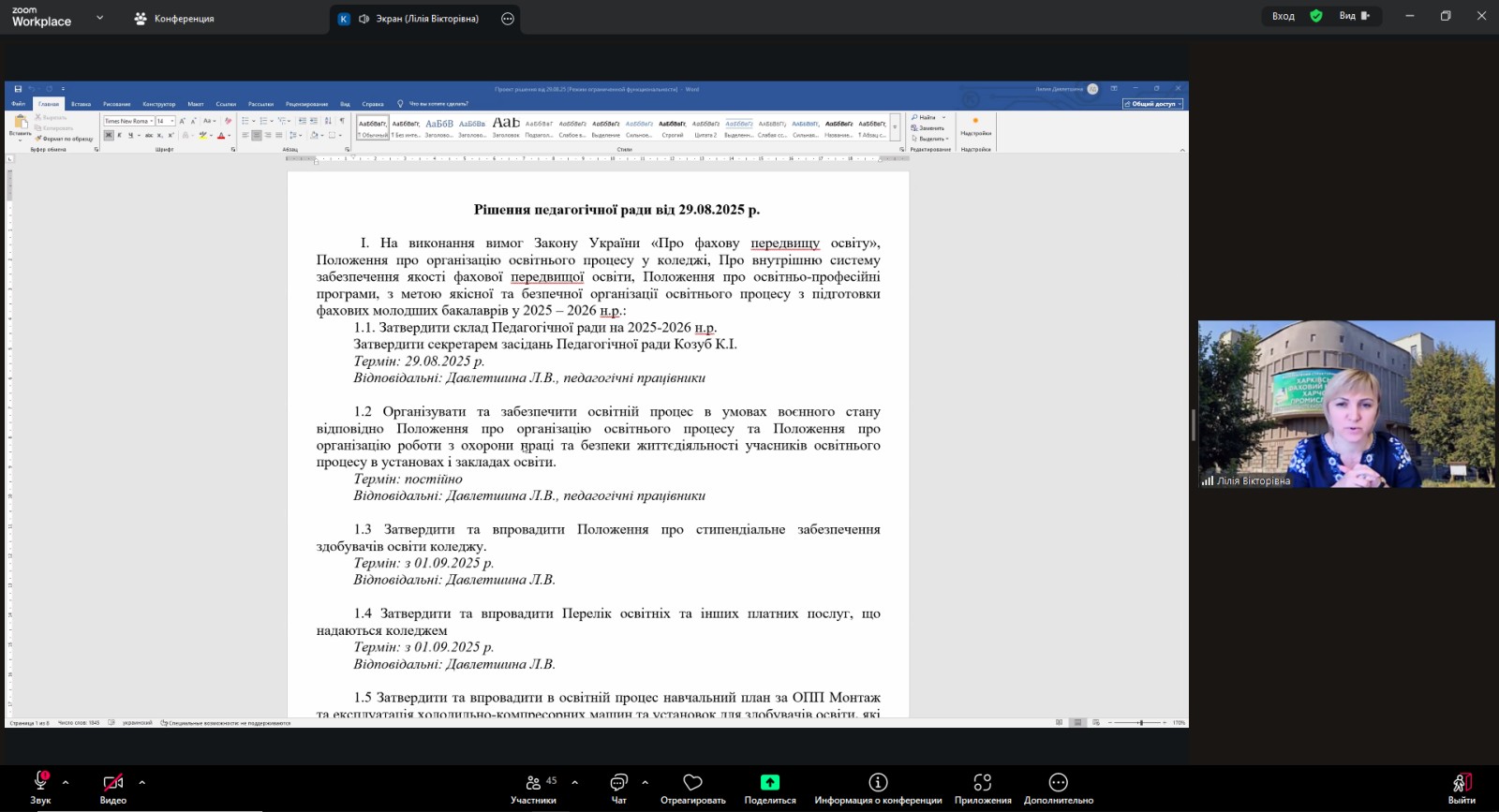Switch to the Вставка ribbon tab
This screenshot has height=812, width=1499.
point(81,104)
